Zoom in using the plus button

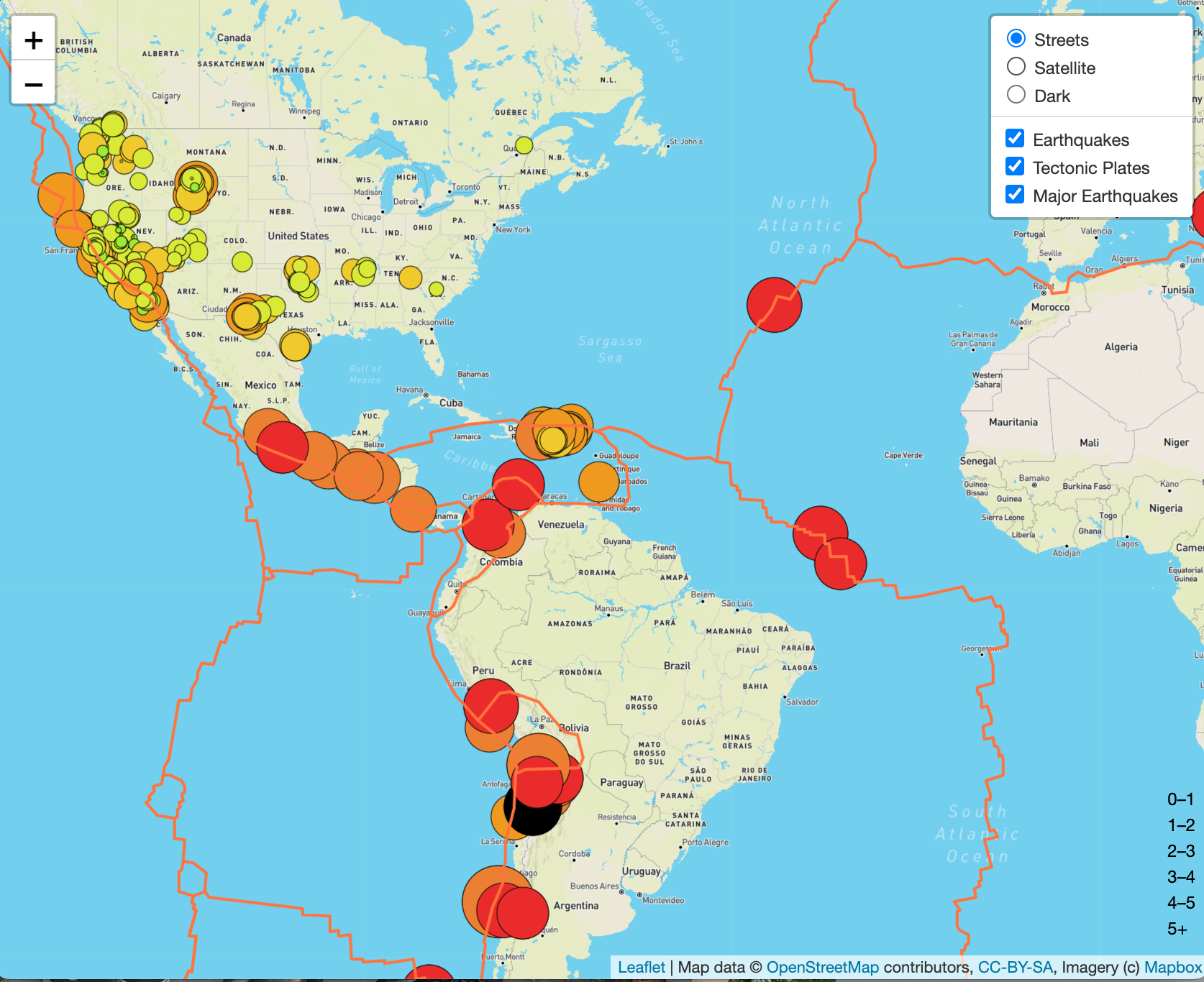pyautogui.click(x=33, y=40)
